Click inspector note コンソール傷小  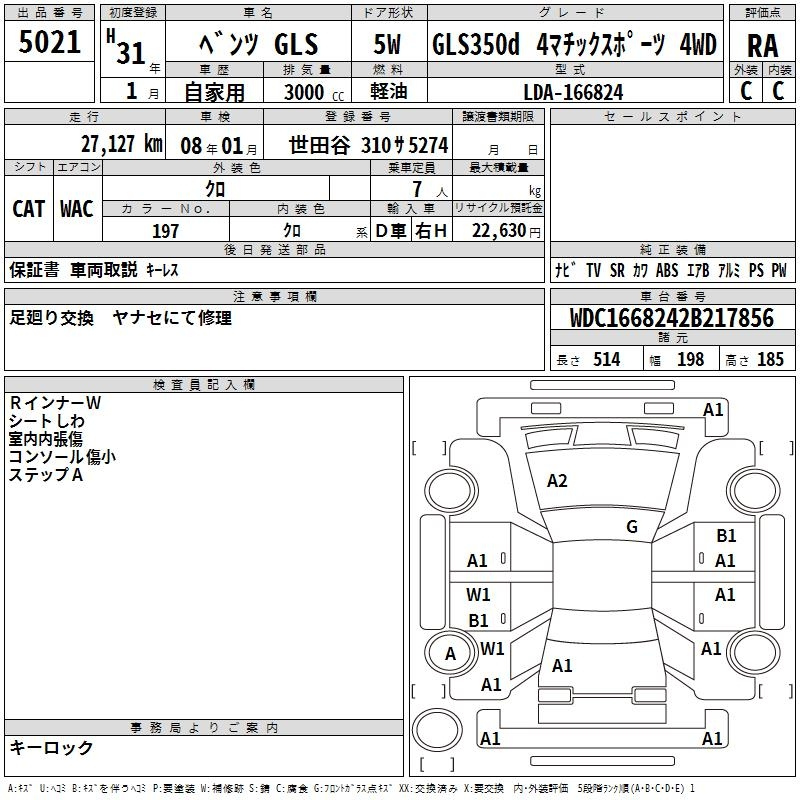point(62,457)
